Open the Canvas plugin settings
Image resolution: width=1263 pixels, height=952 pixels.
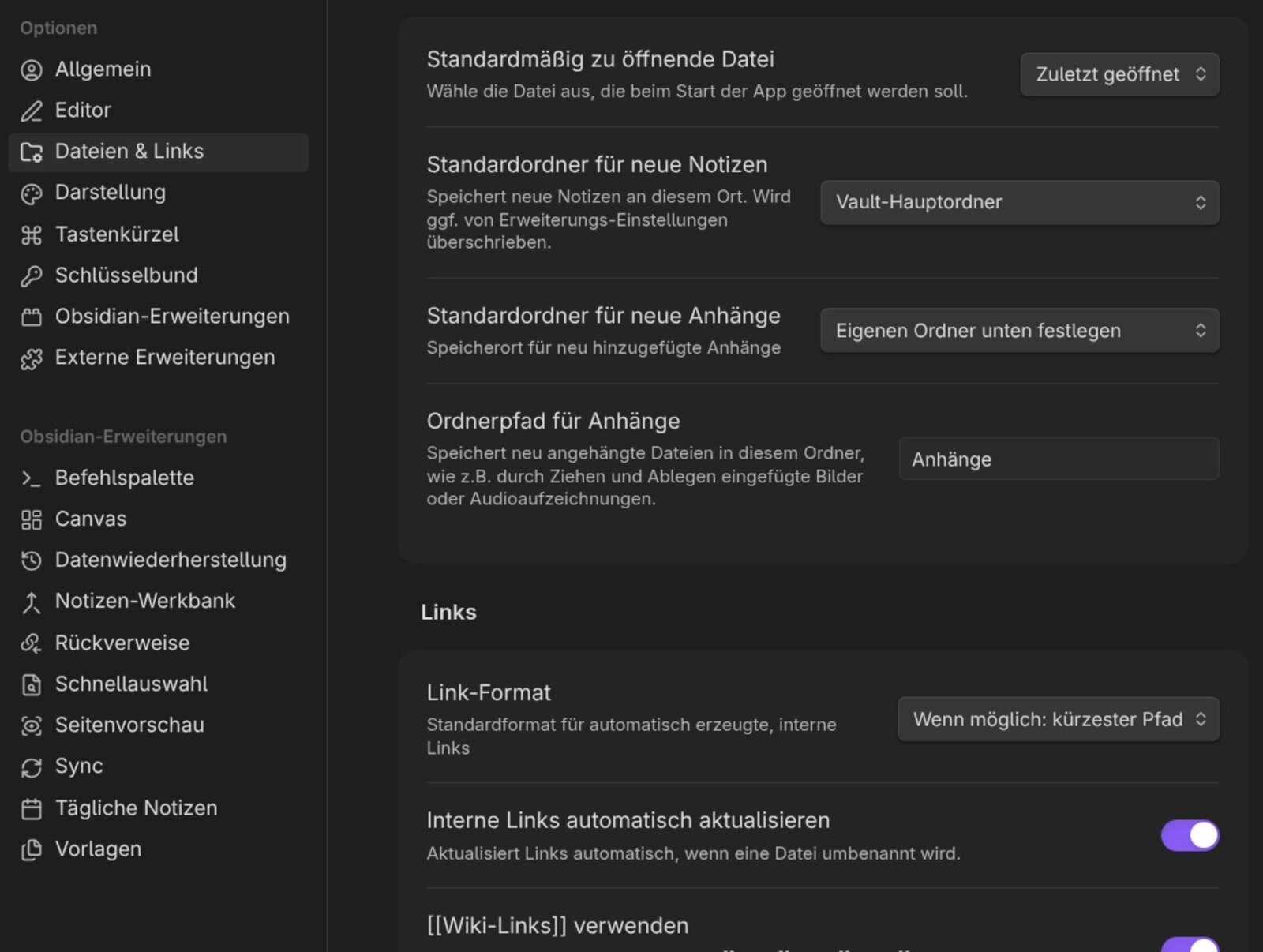click(90, 519)
